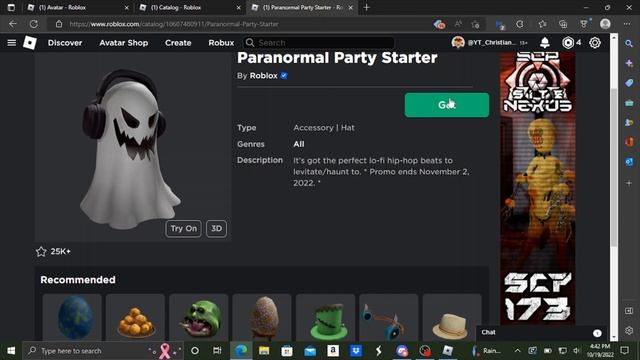
Task: Open the browser rewards trophy icon
Action: tap(584, 24)
